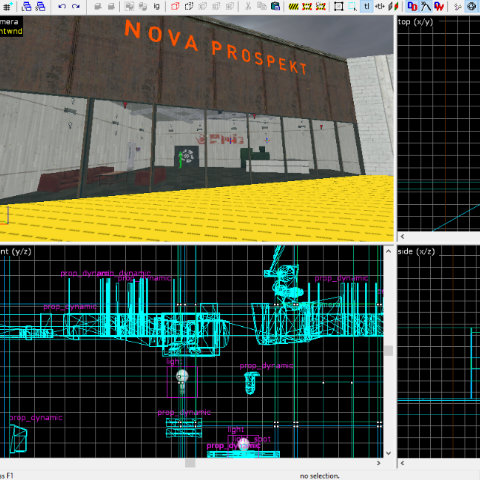The height and width of the screenshot is (480, 480).
Task: Click the 'light_spot' entity label
Action: click(252, 439)
